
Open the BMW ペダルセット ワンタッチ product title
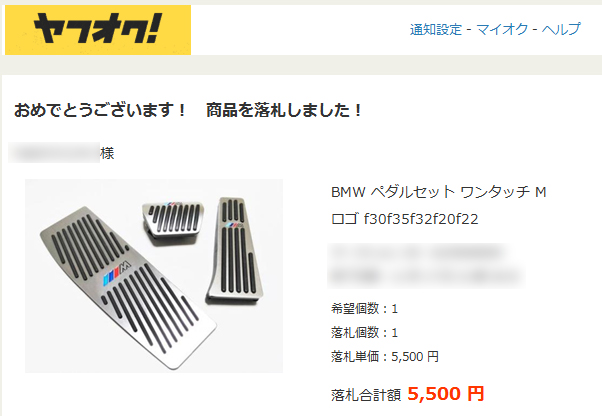(438, 205)
